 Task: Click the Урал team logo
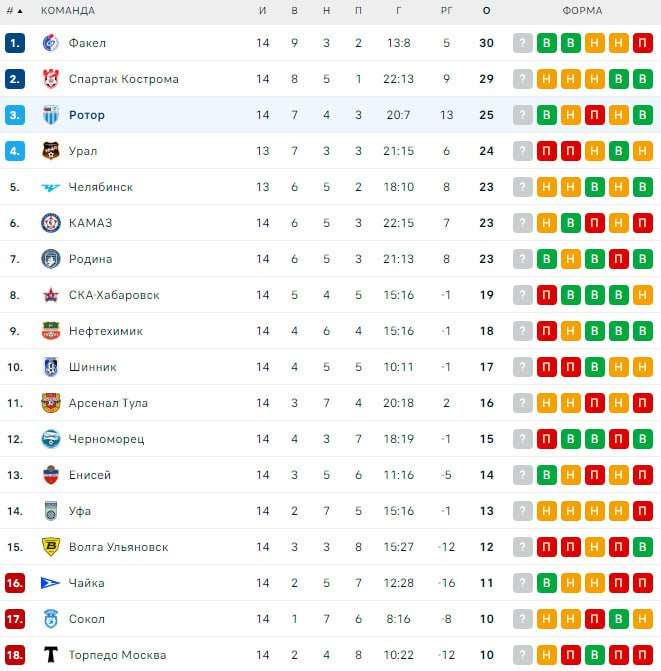coord(51,151)
